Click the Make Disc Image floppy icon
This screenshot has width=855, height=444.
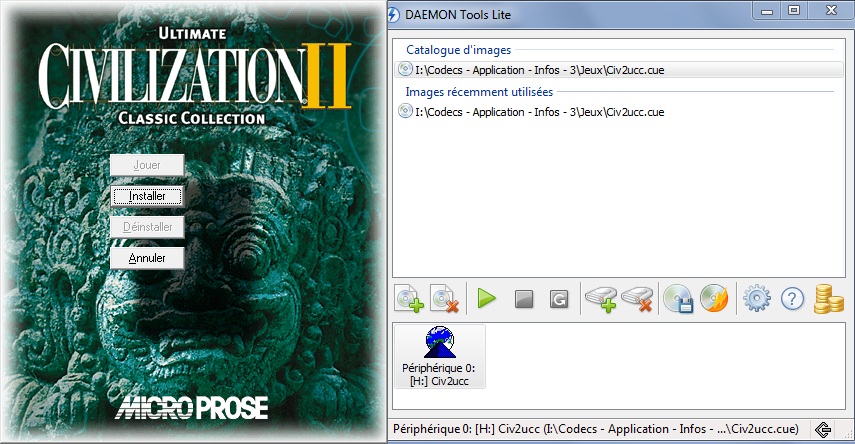[678, 299]
